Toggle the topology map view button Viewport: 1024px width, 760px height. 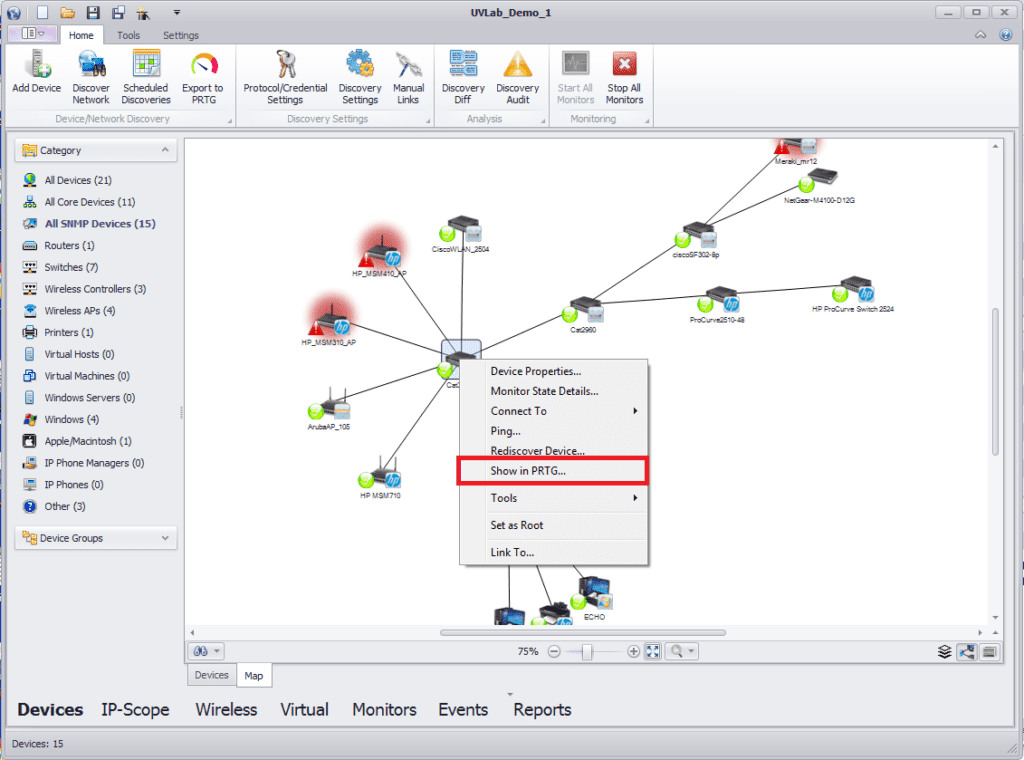[x=967, y=651]
